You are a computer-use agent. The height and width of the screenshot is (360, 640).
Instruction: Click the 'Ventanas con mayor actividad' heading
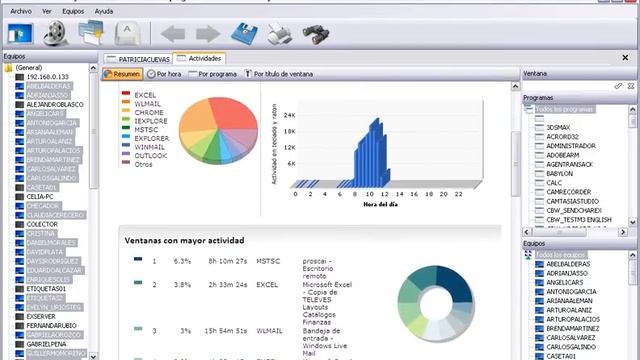(x=184, y=240)
